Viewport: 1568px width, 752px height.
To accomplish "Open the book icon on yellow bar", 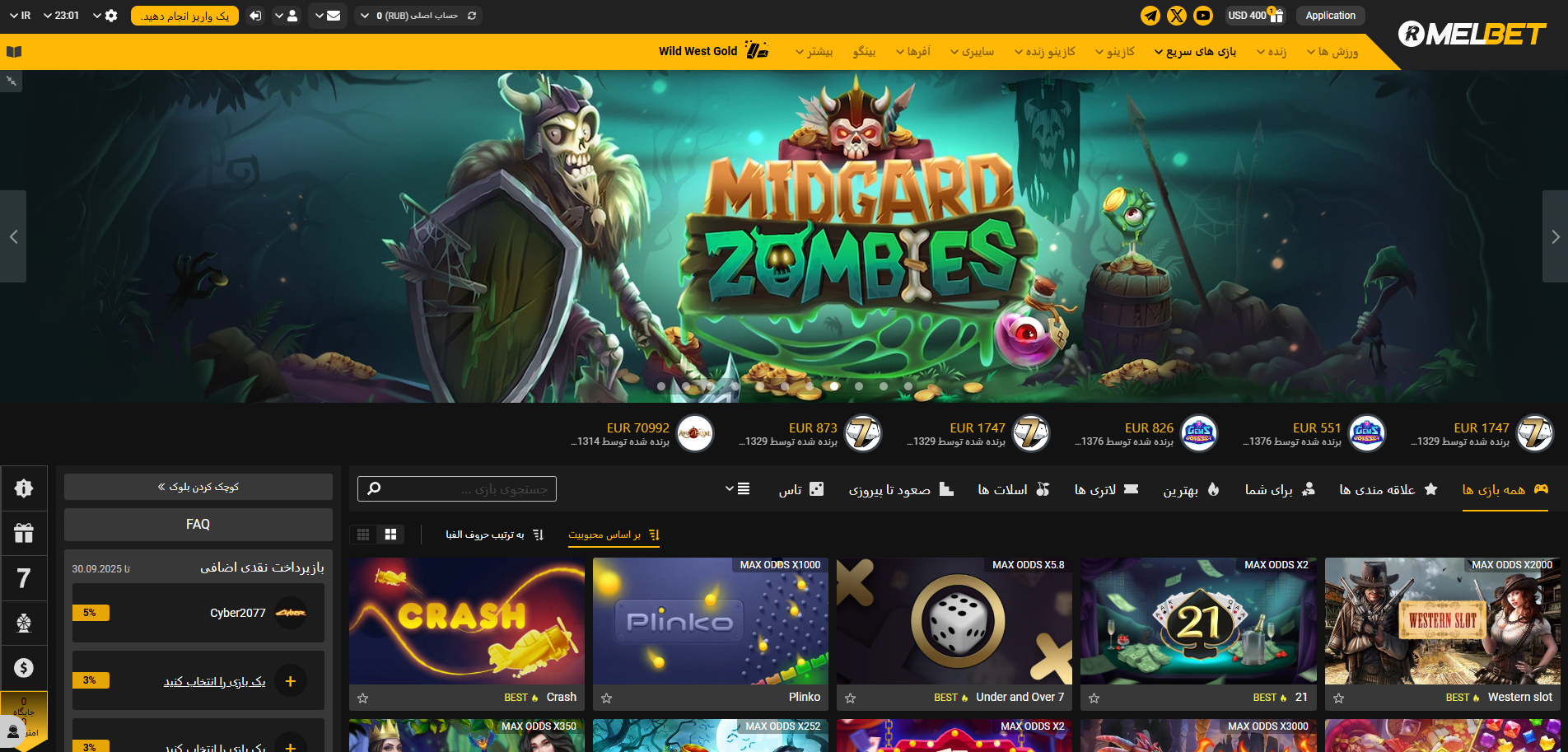I will pyautogui.click(x=14, y=52).
